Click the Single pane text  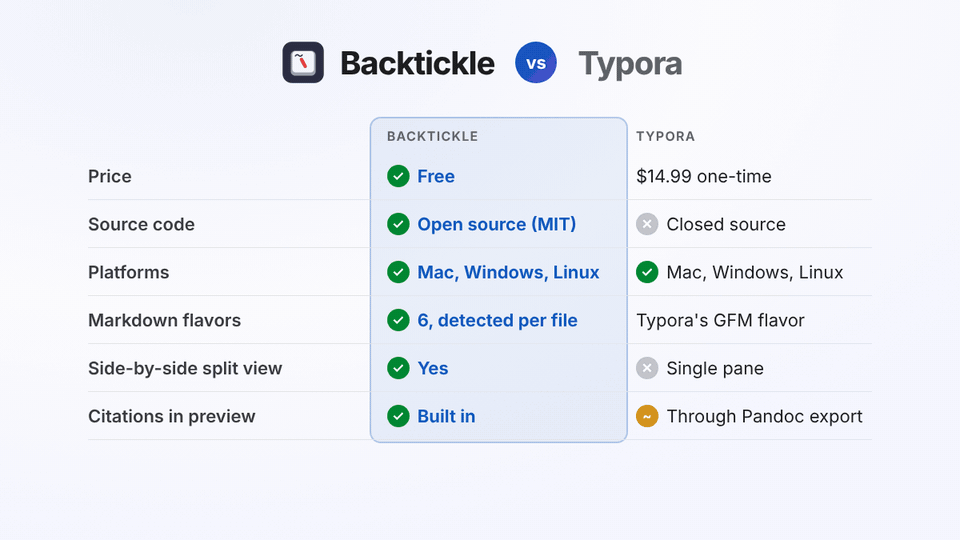coord(715,369)
